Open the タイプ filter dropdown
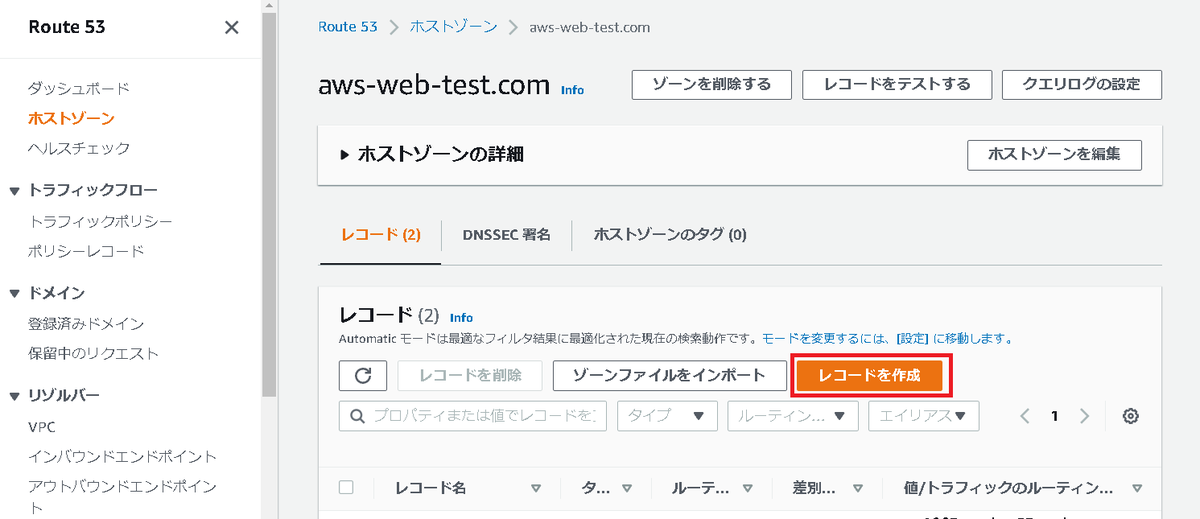 (x=667, y=416)
